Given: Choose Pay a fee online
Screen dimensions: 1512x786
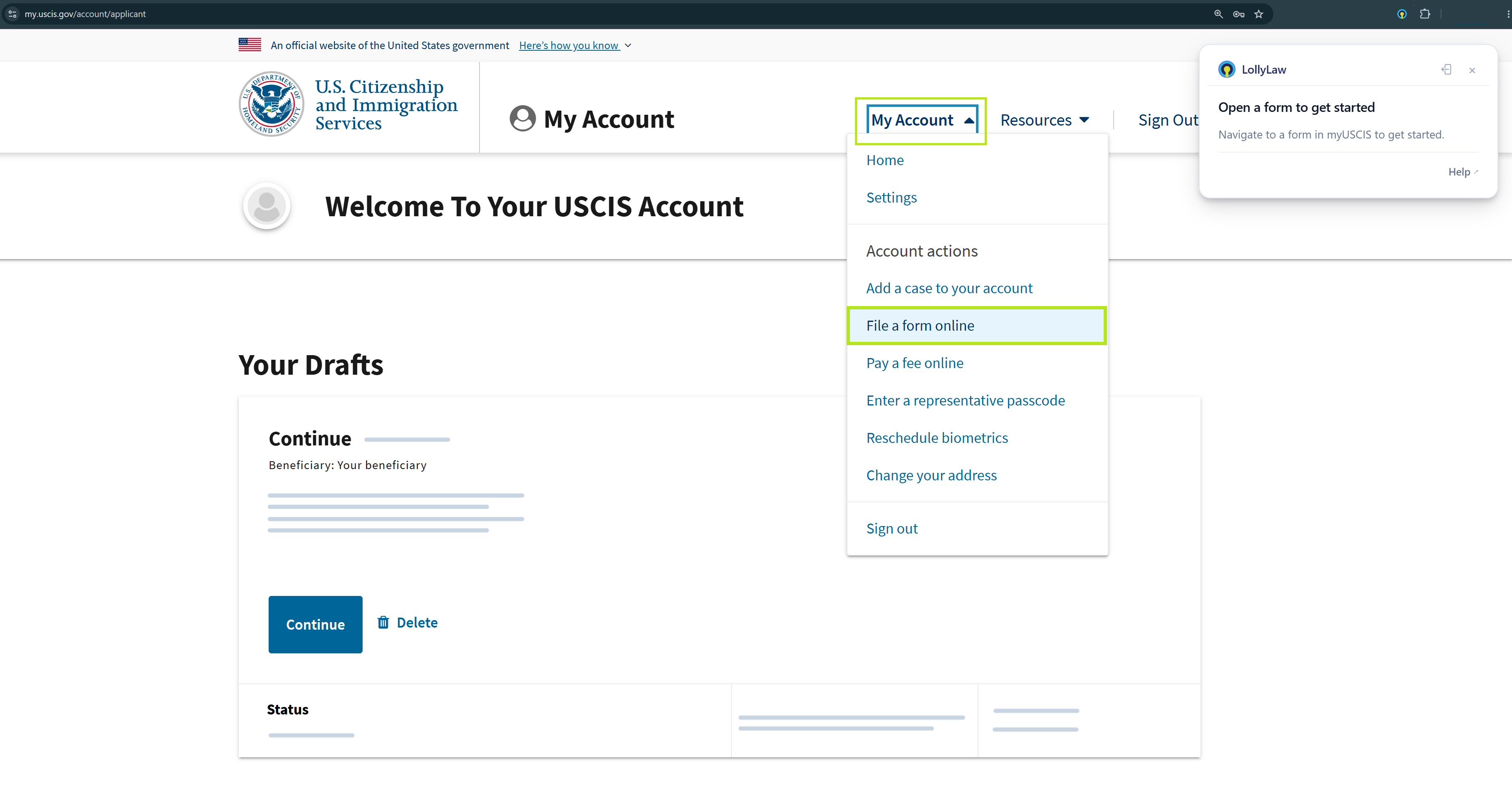Looking at the screenshot, I should pyautogui.click(x=914, y=363).
